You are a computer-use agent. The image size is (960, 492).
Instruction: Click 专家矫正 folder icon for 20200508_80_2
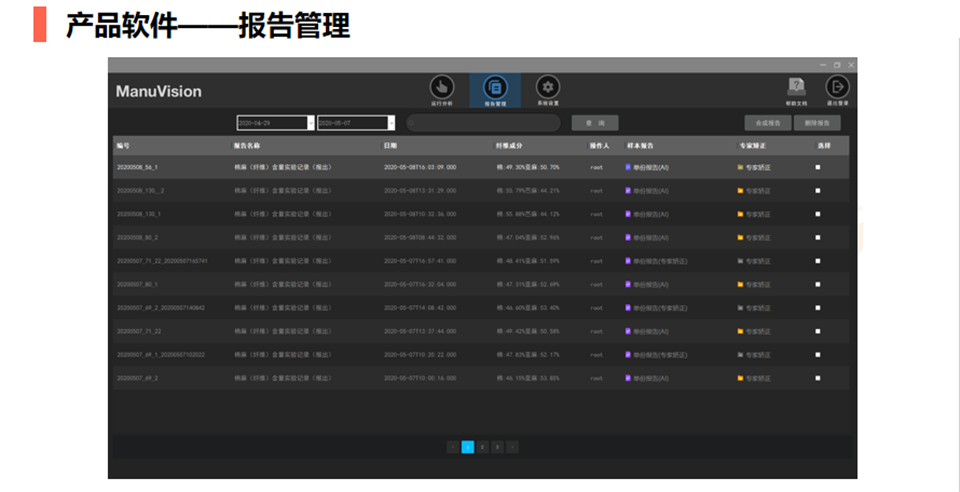[740, 237]
